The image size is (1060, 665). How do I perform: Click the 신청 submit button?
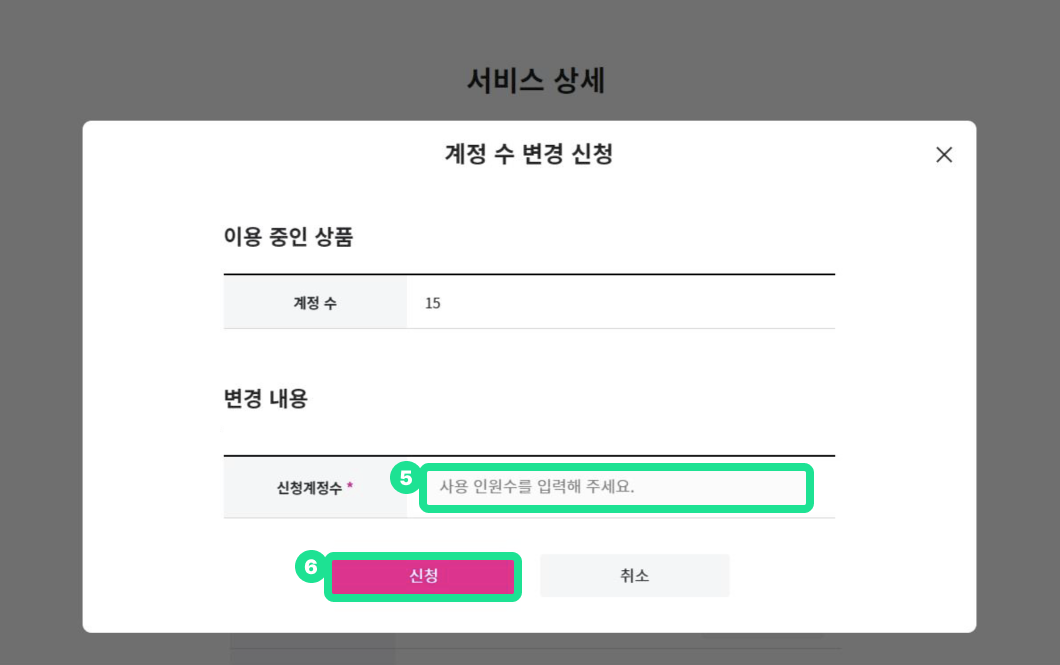pyautogui.click(x=422, y=575)
